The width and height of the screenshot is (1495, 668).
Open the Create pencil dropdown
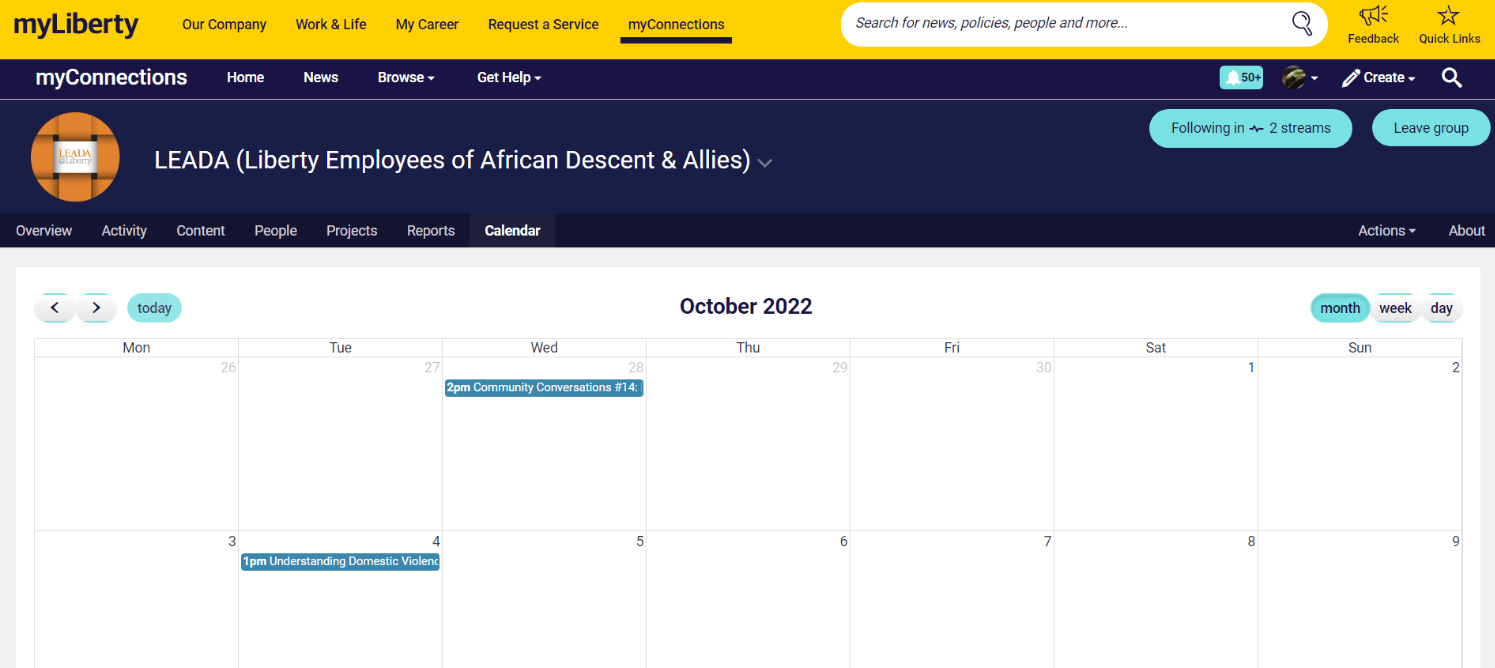tap(1379, 77)
